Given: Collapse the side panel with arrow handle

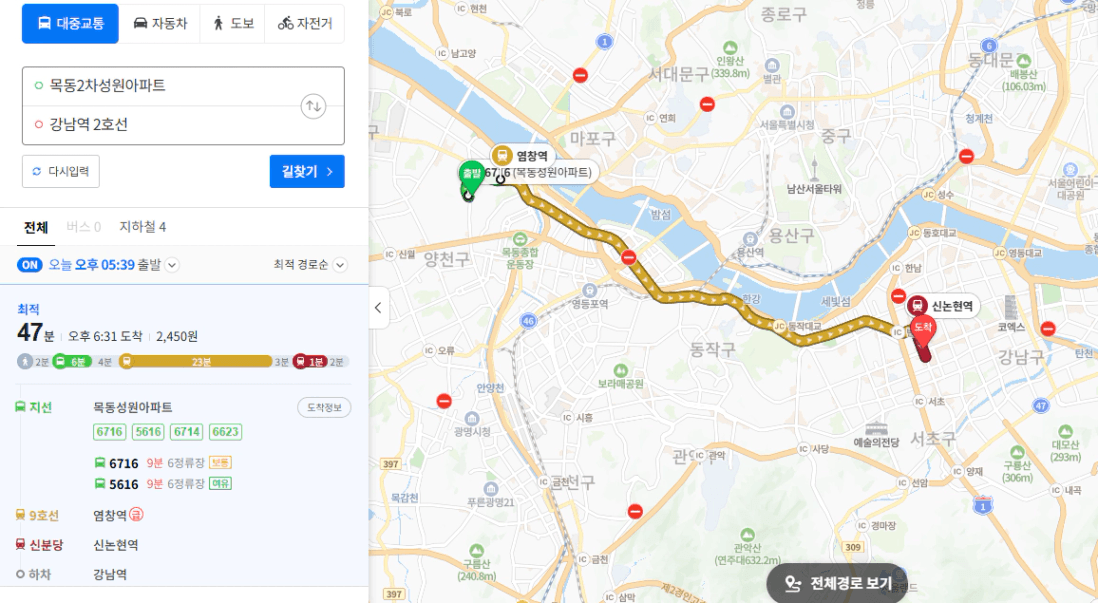Looking at the screenshot, I should [x=378, y=307].
